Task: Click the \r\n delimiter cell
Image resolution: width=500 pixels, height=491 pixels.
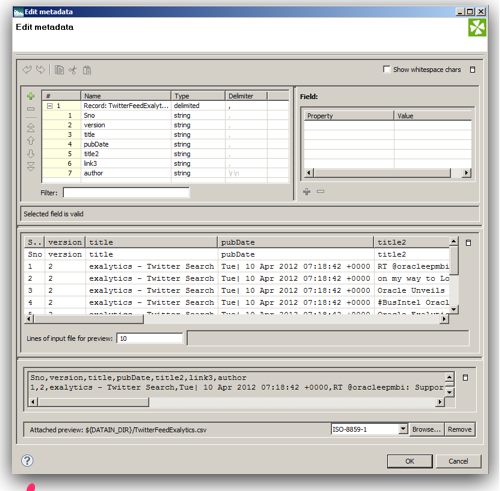Action: (246, 173)
